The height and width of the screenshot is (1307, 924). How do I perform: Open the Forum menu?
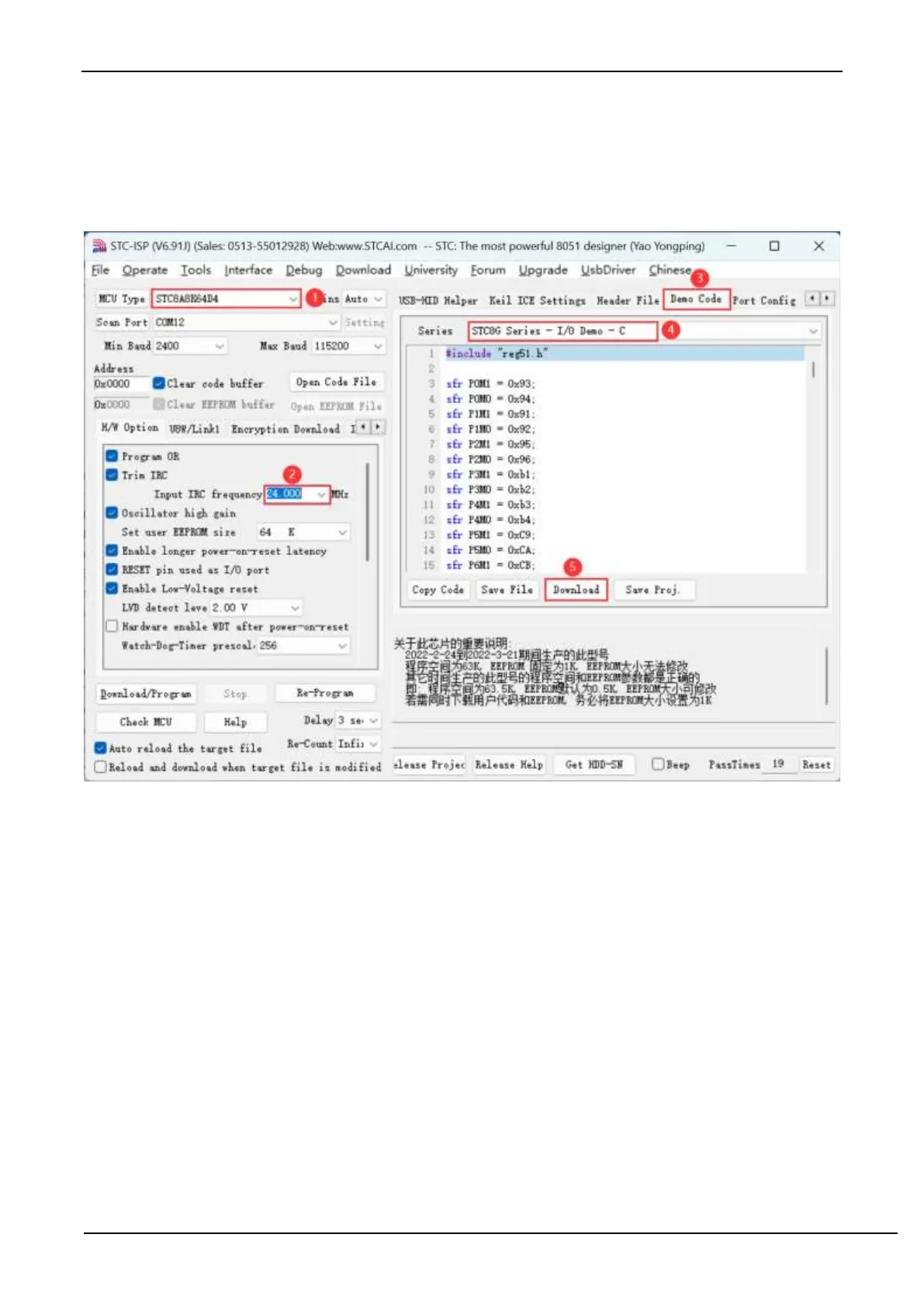click(x=487, y=270)
